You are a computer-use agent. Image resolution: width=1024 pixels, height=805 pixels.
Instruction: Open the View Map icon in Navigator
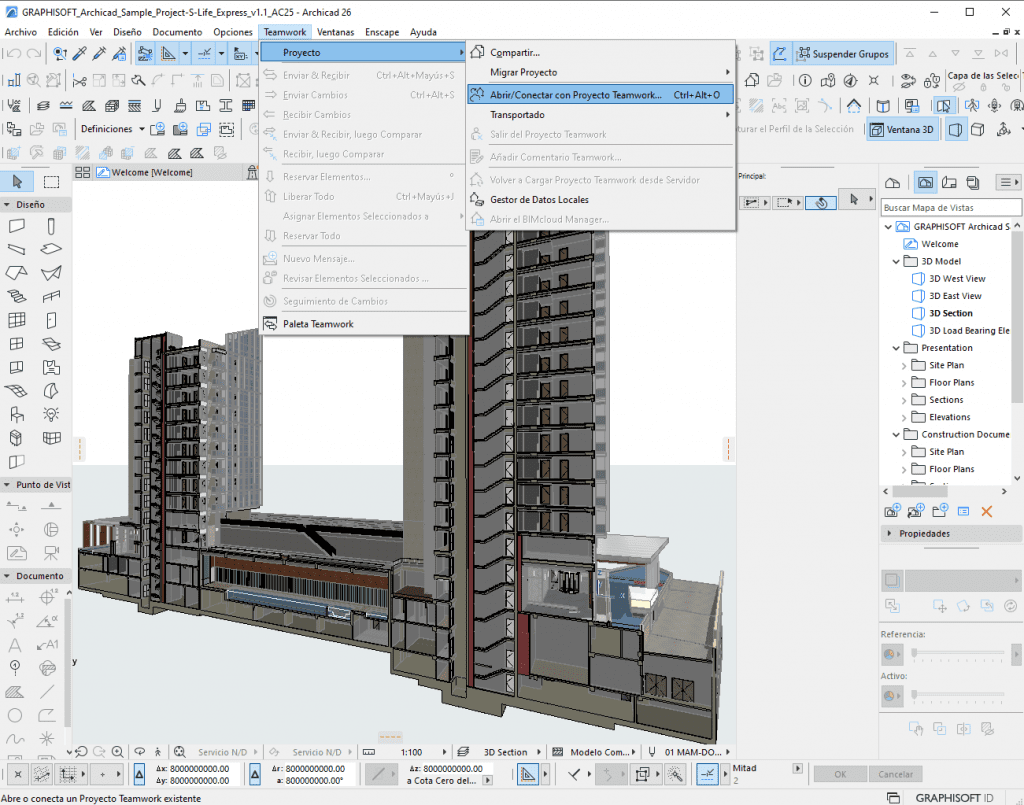coord(926,182)
